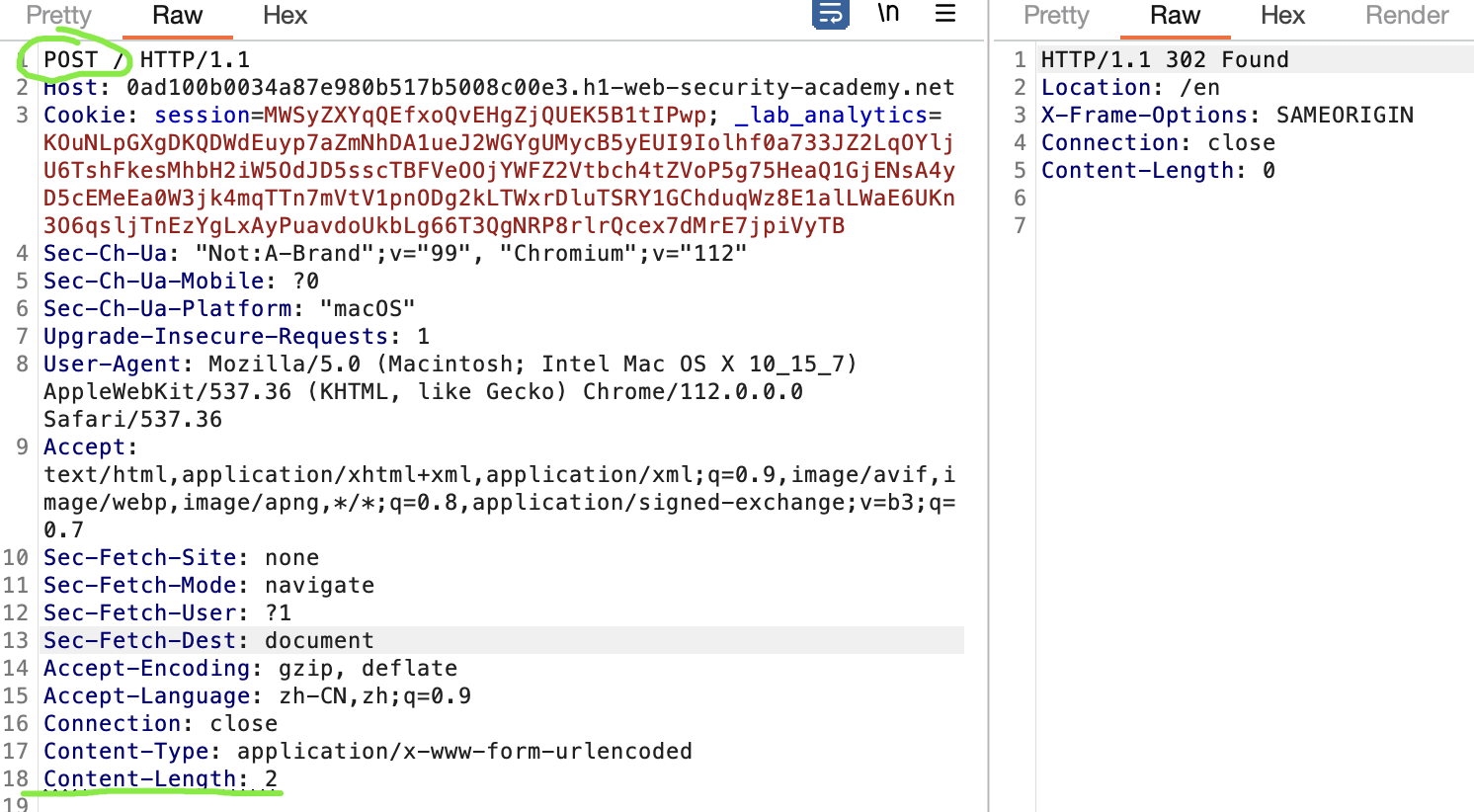This screenshot has width=1474, height=812.
Task: Click the Host header name in the request
Action: point(70,87)
